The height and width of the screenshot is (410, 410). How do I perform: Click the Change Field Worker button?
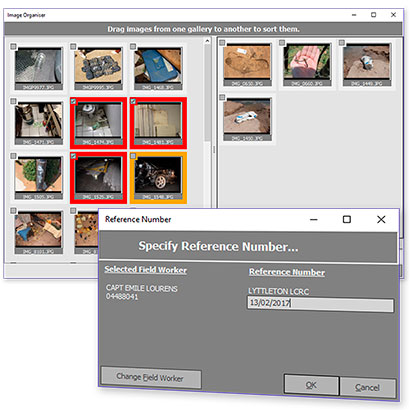point(151,377)
